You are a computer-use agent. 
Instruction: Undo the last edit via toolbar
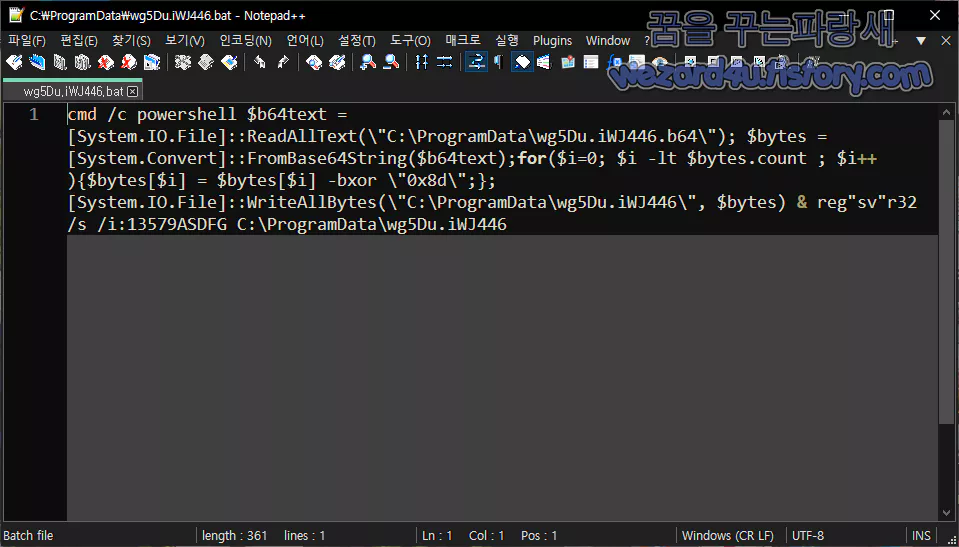(260, 62)
